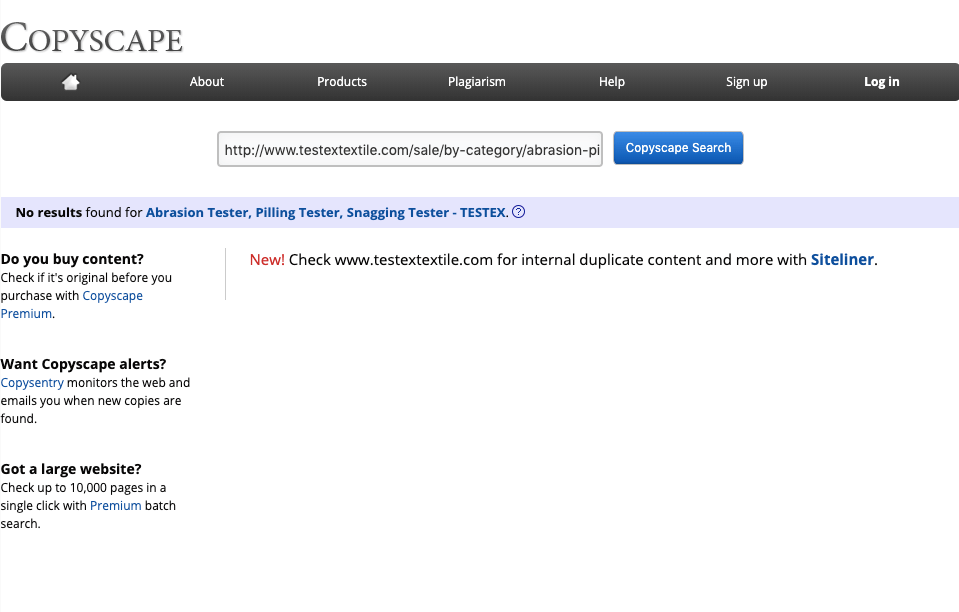Open the Copyscape Premium link
Screen dimensions: 959x612
click(112, 296)
